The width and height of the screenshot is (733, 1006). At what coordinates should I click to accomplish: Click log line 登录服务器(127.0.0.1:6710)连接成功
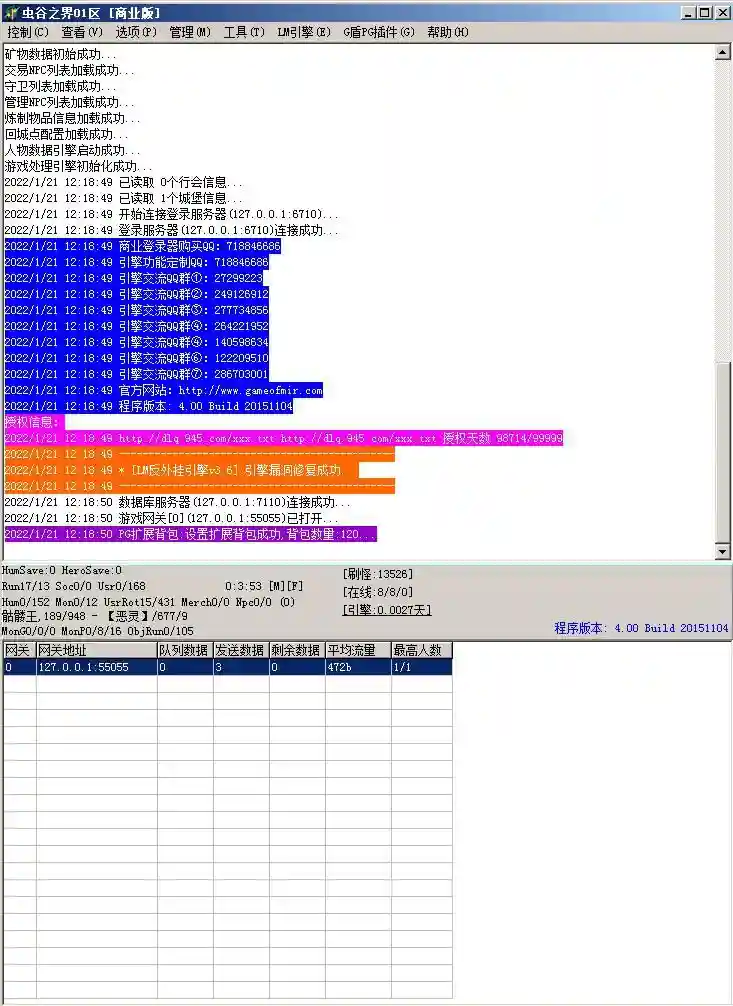(171, 230)
